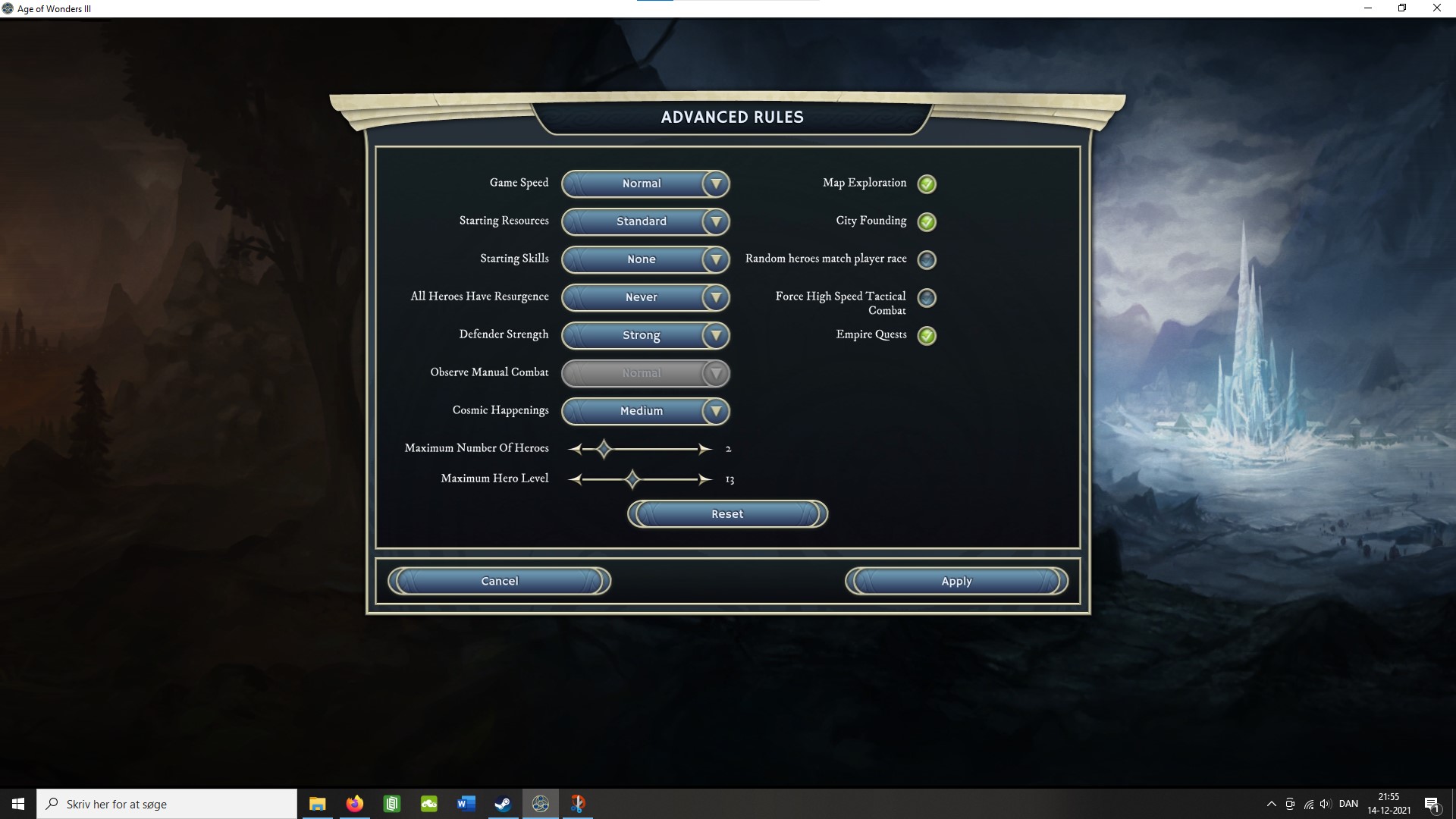Screen dimensions: 1456x819
Task: Click the Defender Strength label
Action: tap(504, 334)
